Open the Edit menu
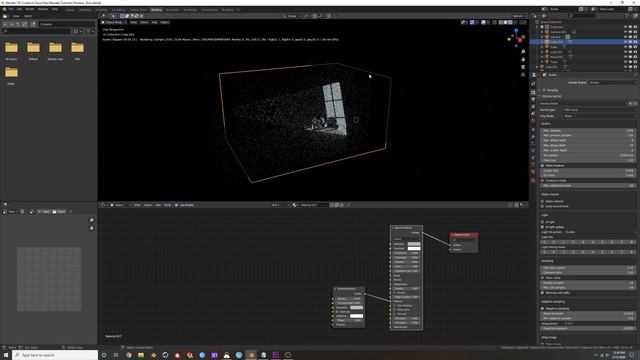This screenshot has height=360, width=640. 19,9
